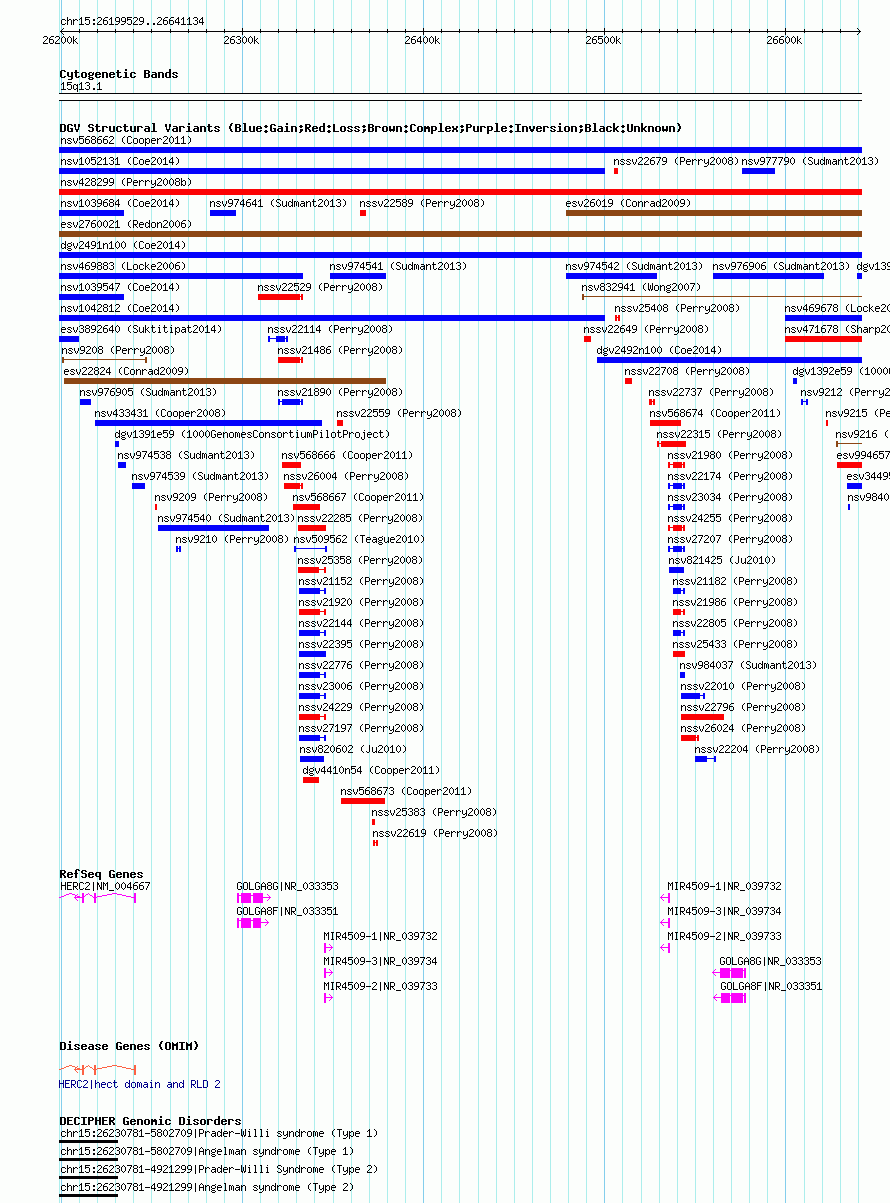Open the DECIPHER Genomic Disorders track title

150,1121
